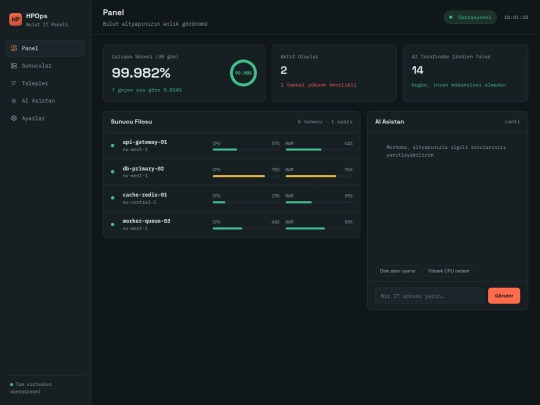Choose the 'Disk alanı uyarısı' suggestion chip
The width and height of the screenshot is (540, 405).
[x=397, y=271]
